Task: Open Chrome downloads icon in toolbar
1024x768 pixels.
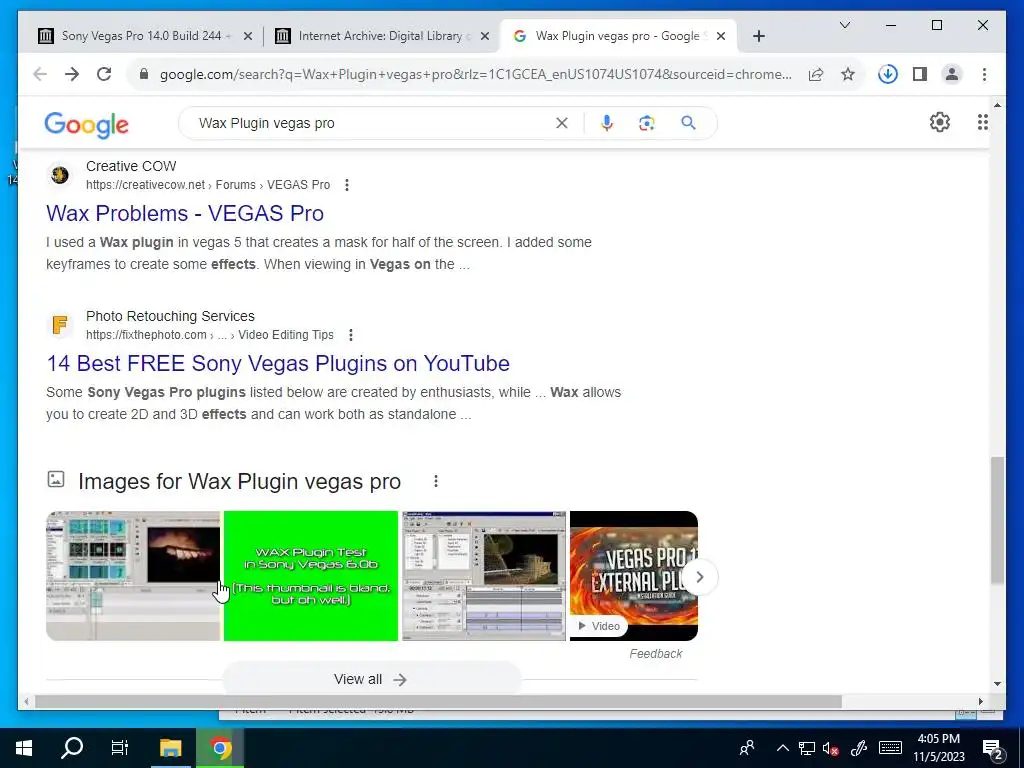Action: [888, 74]
